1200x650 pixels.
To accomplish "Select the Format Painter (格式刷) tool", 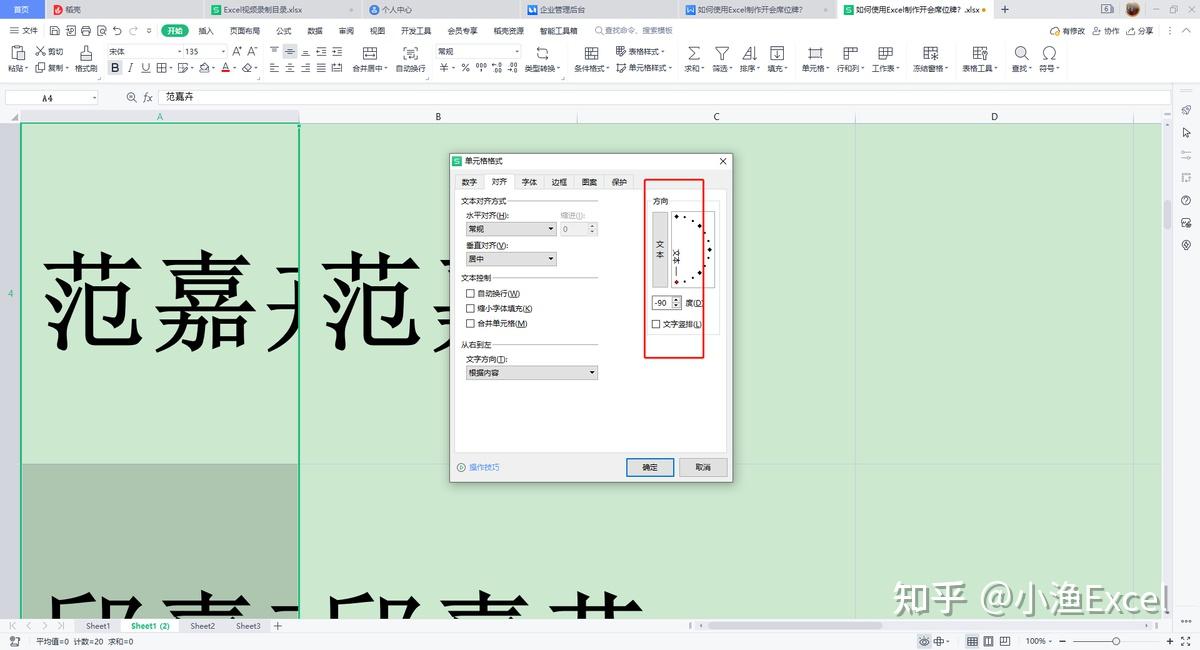I will (85, 55).
